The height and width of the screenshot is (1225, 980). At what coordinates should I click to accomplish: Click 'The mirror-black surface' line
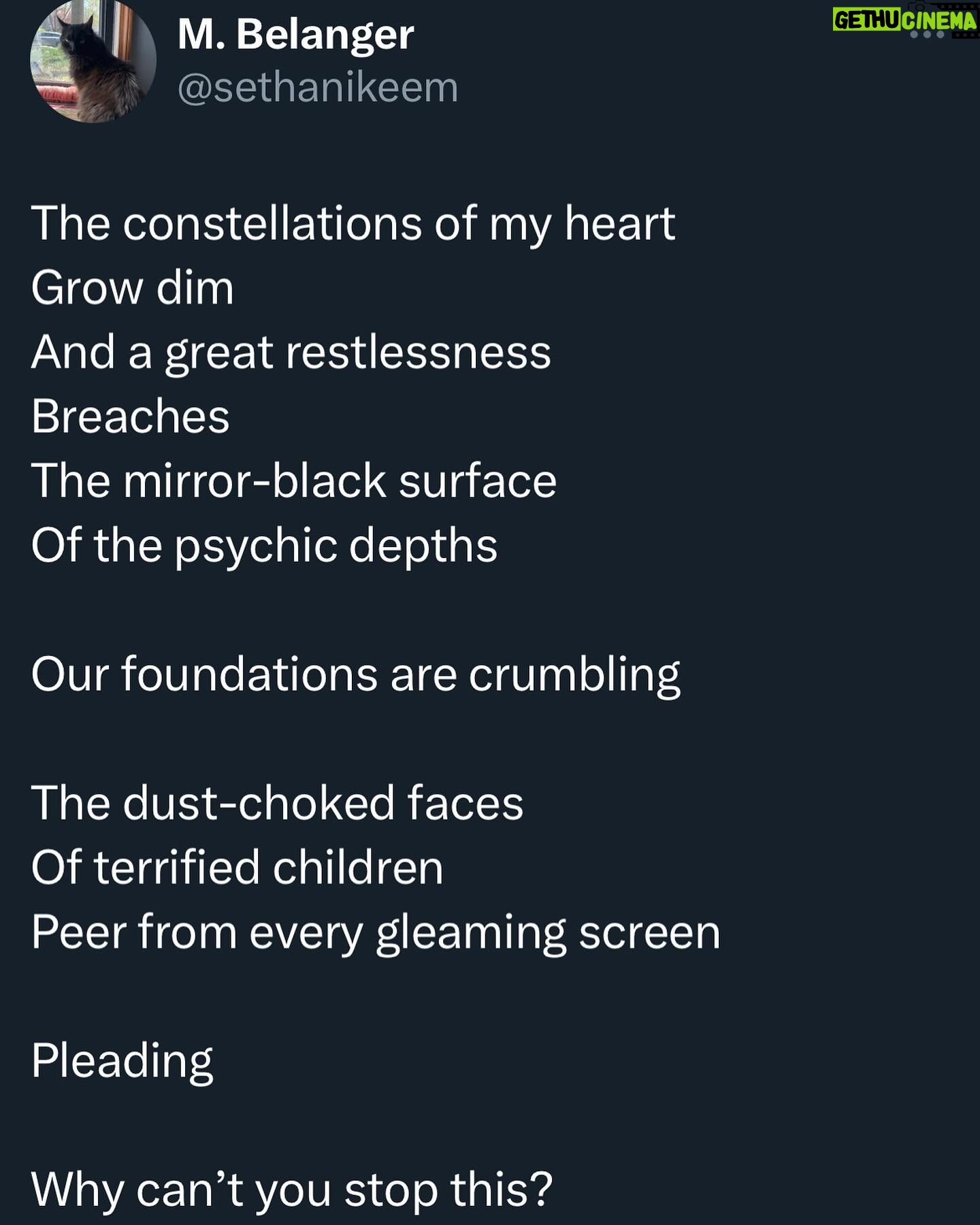coord(293,480)
